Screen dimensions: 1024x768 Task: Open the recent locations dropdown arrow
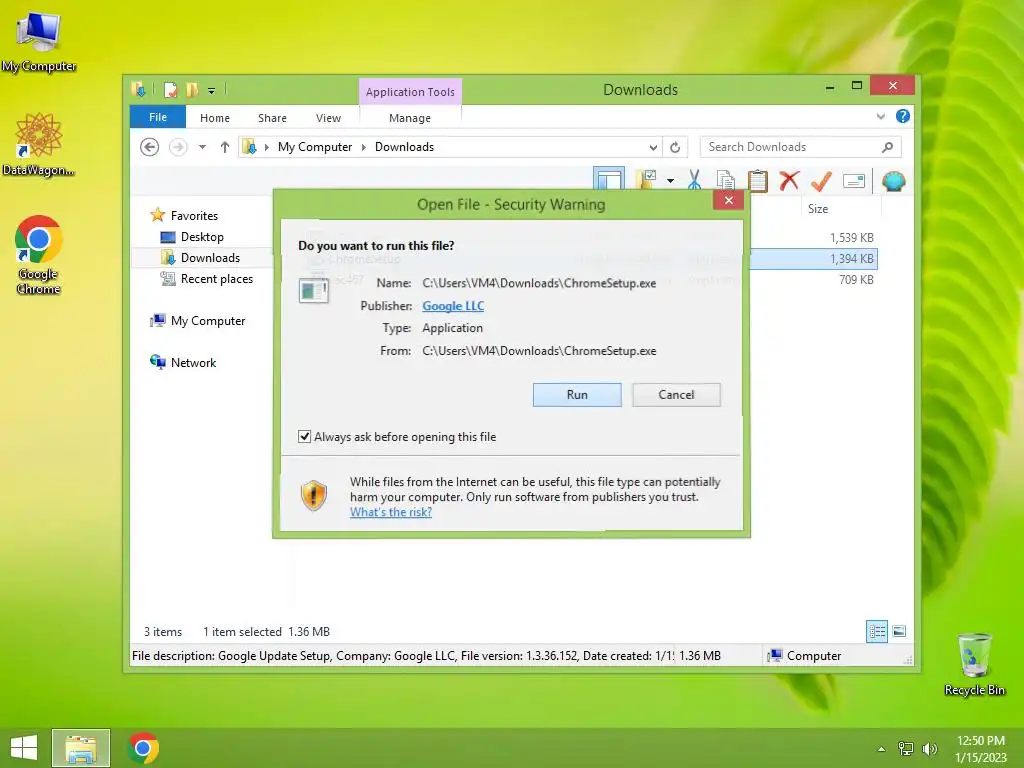[202, 147]
